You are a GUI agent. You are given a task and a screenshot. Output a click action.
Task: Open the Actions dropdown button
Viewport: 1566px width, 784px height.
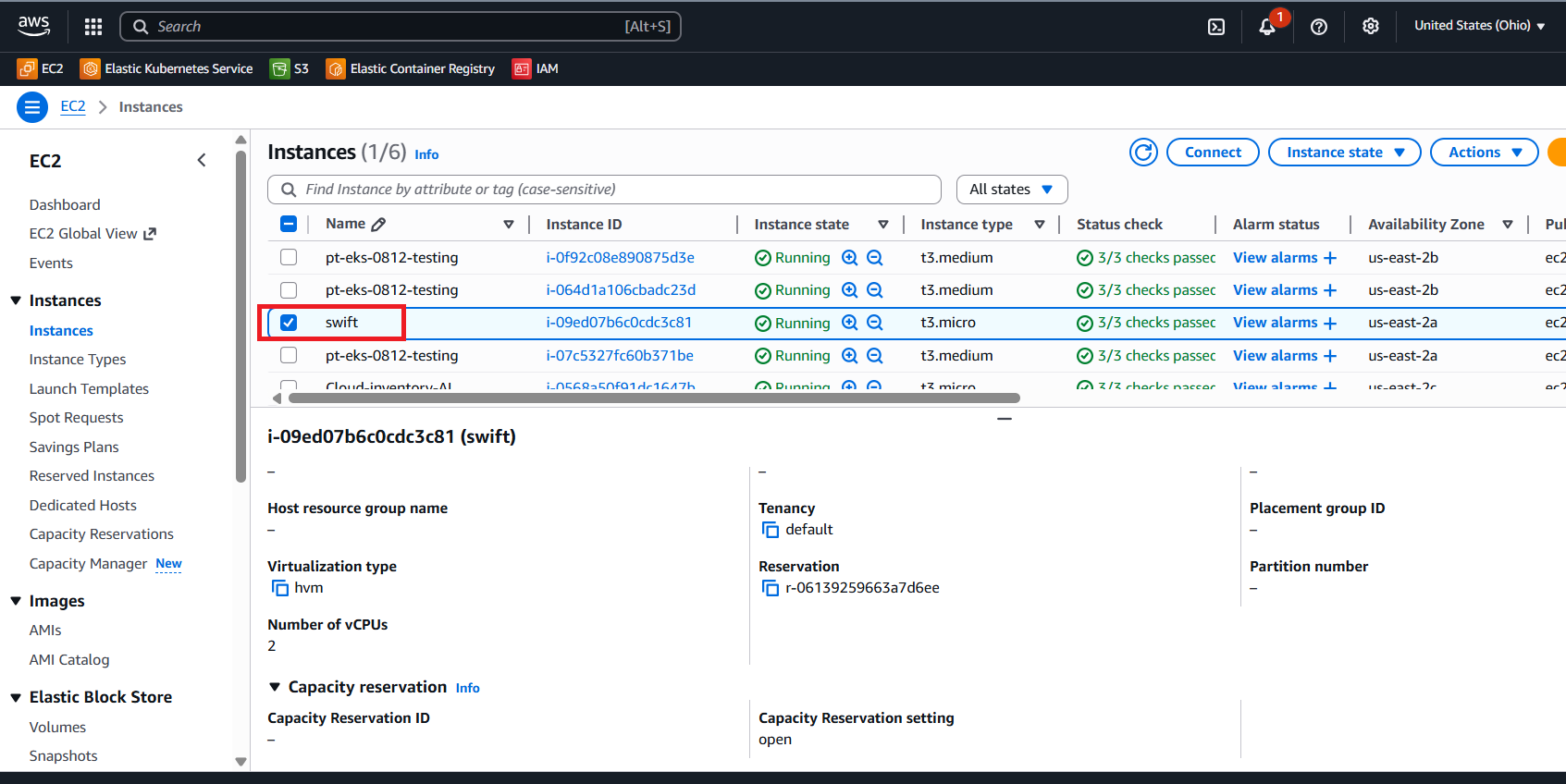tap(1484, 153)
